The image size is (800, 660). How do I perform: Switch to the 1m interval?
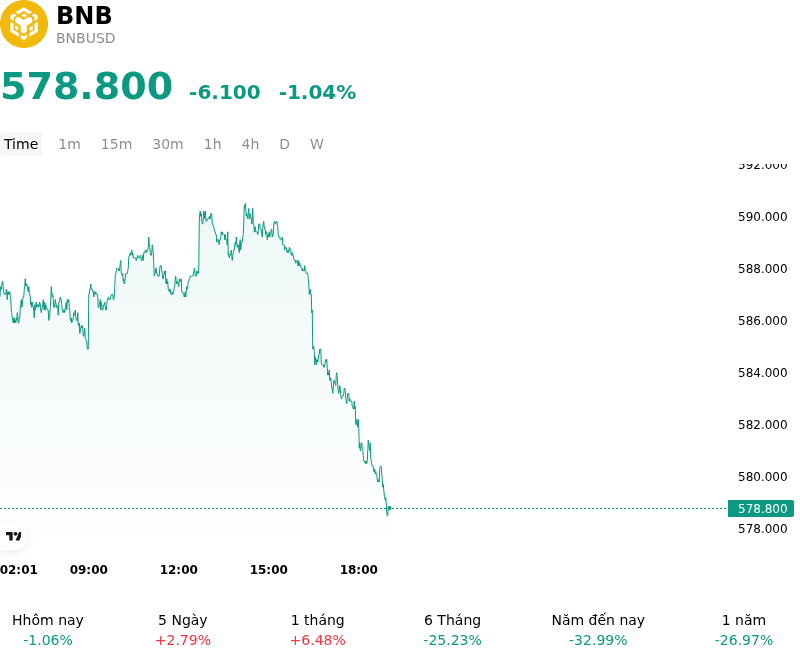coord(69,144)
